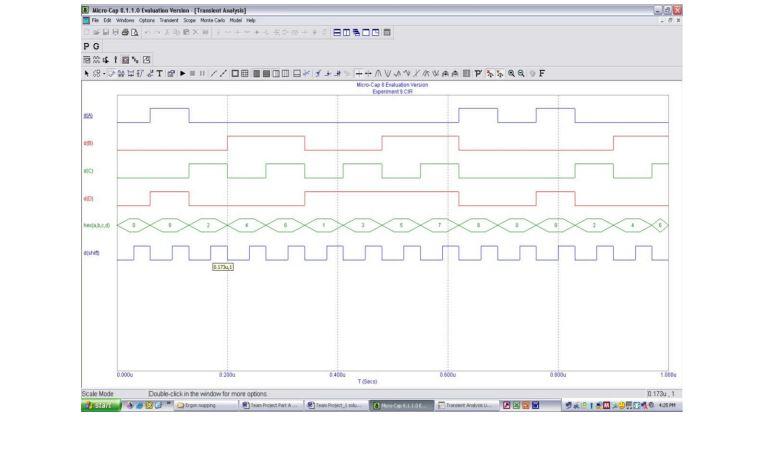Switch to Transient Analysis taskbar button
The height and width of the screenshot is (451, 759).
466,406
